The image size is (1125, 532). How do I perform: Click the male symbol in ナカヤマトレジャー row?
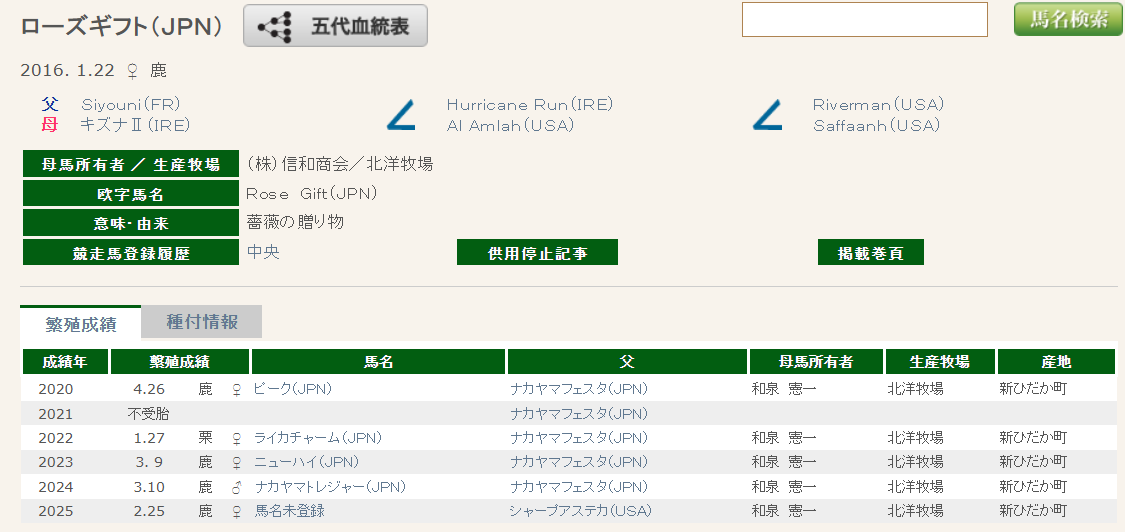[x=237, y=487]
